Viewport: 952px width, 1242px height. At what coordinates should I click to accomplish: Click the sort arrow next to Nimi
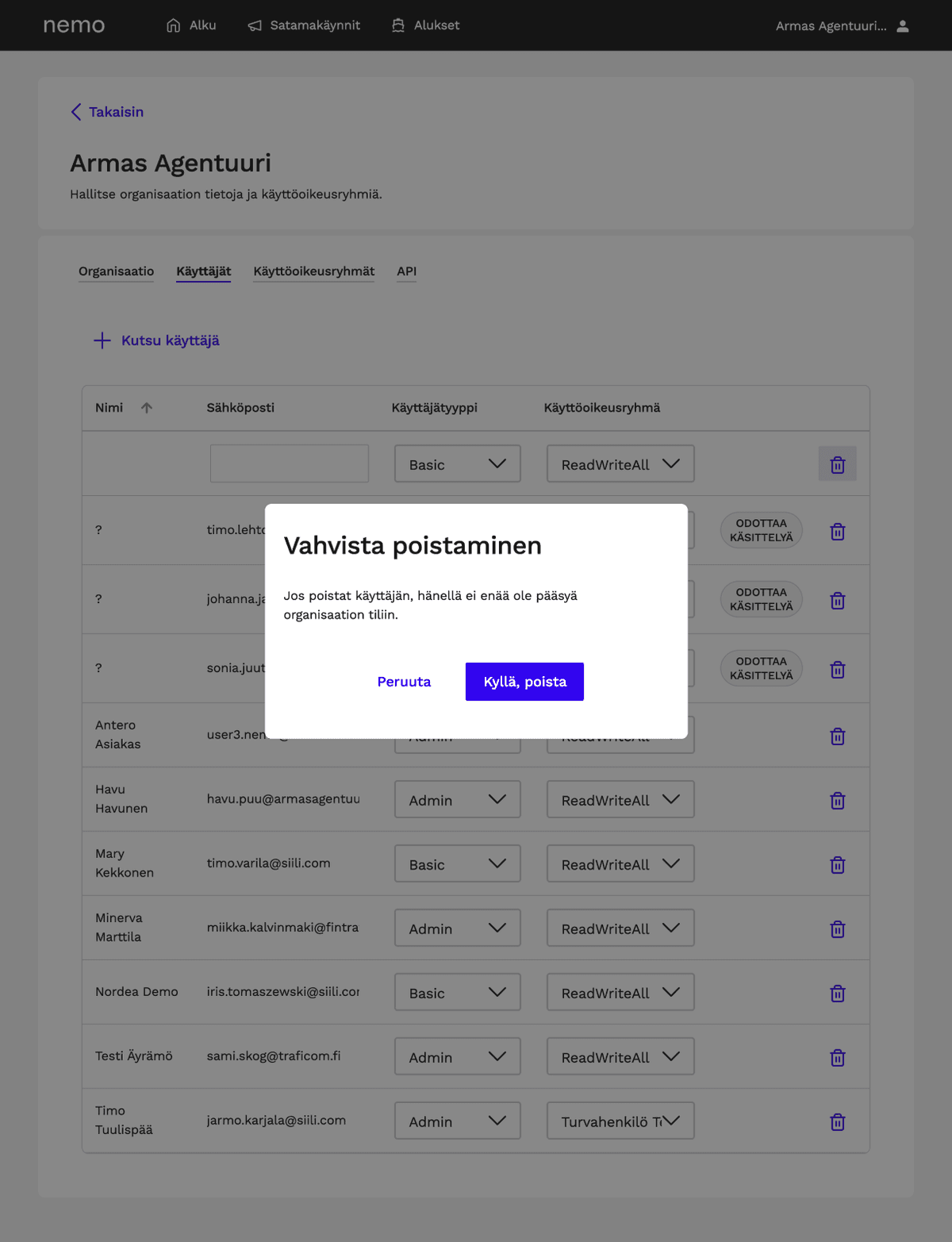pos(147,408)
